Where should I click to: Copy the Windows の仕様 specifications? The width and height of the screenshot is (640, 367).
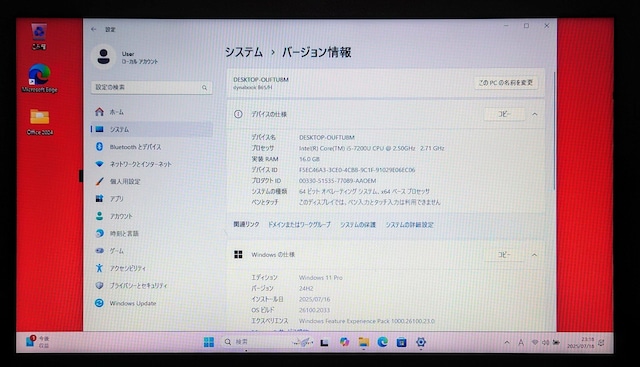tap(504, 255)
